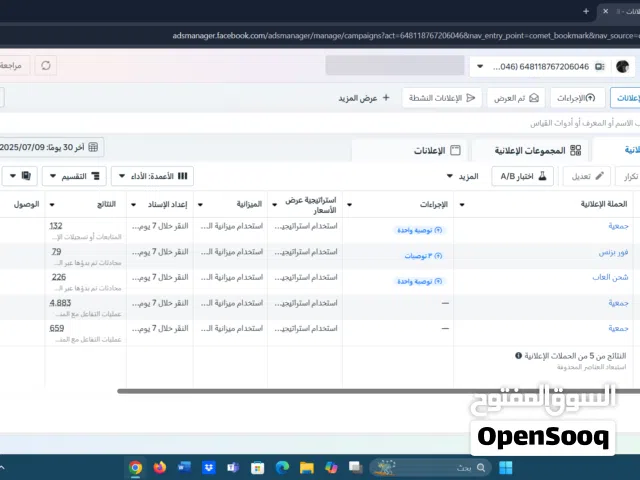Click the horizontal table scrollbar
Screen dimensions: 640x480
(378, 391)
